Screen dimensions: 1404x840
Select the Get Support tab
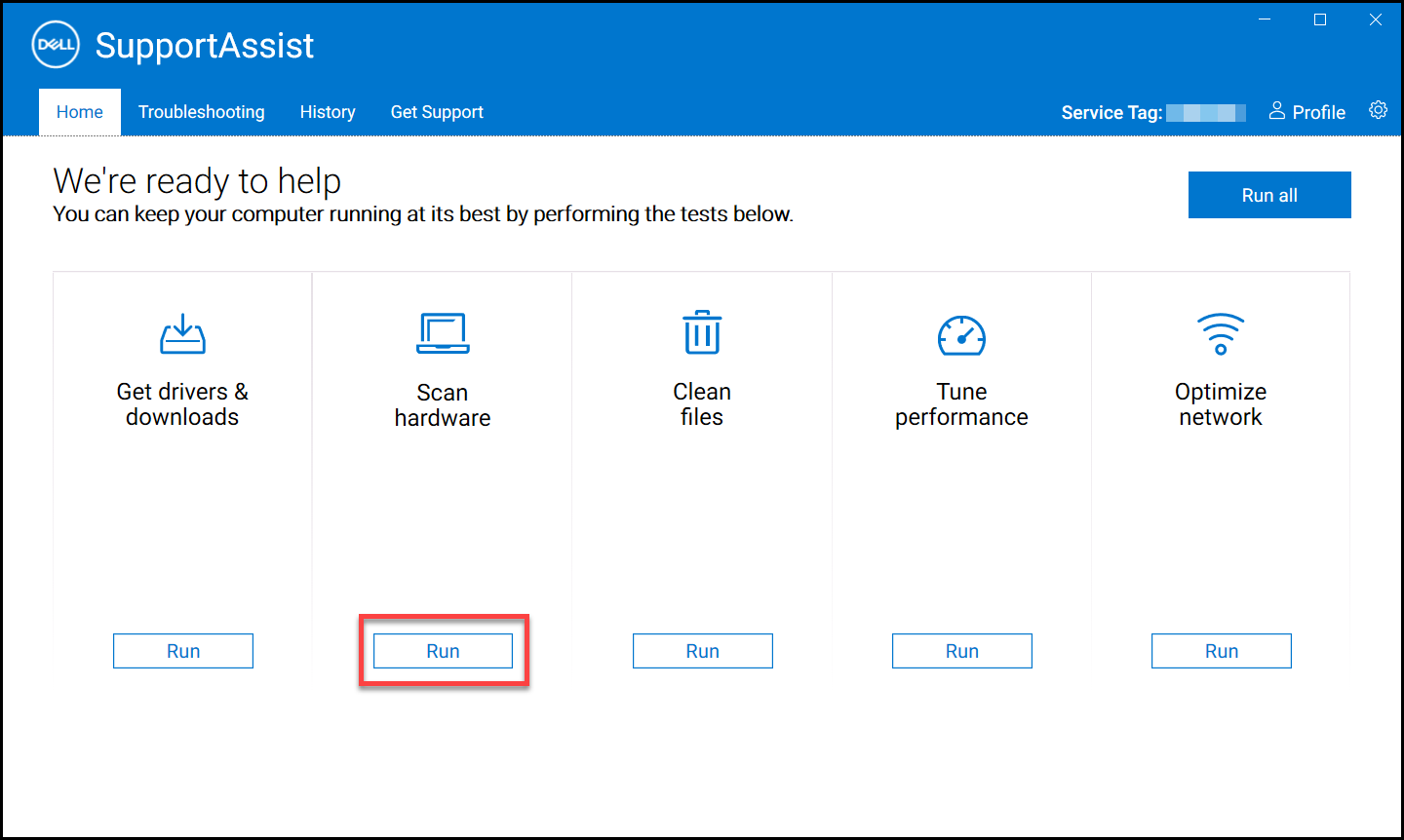point(437,111)
